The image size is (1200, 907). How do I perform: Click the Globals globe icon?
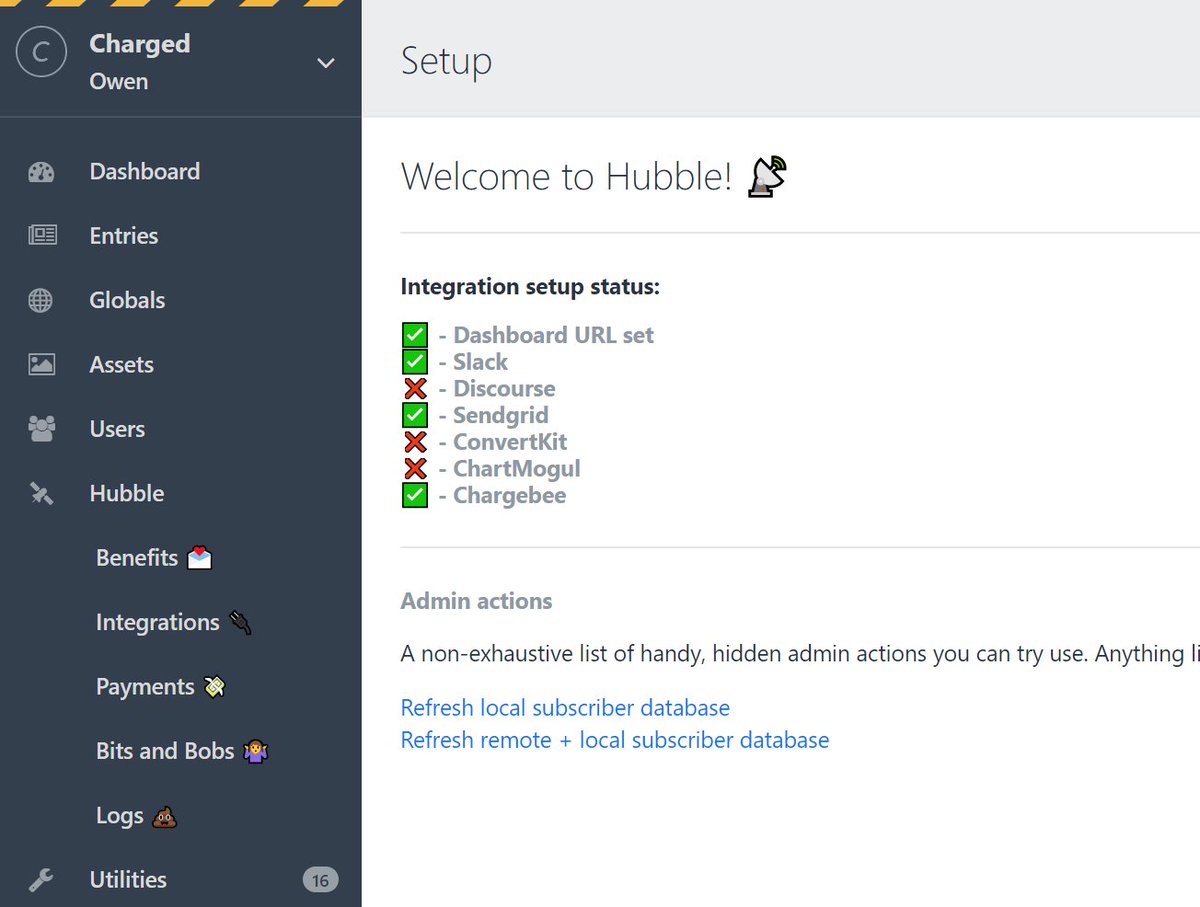point(41,300)
